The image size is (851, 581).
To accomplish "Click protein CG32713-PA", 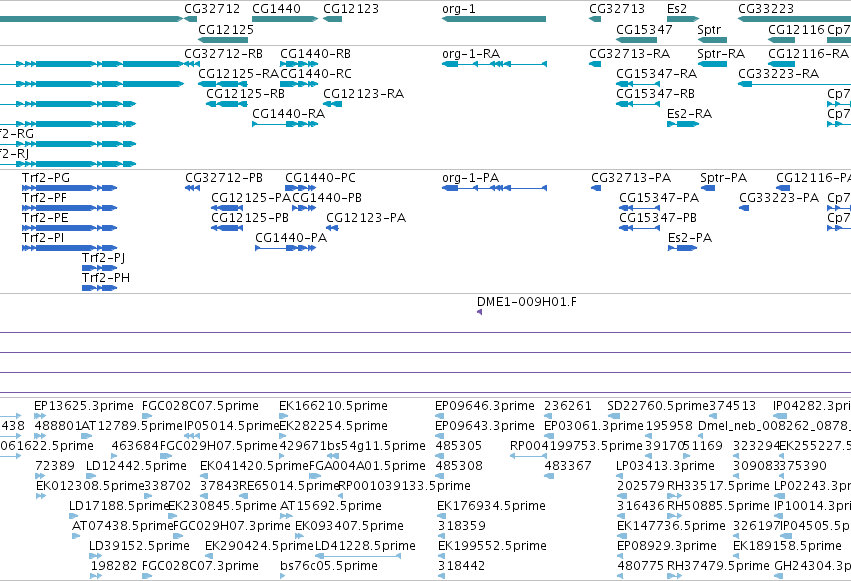I will point(596,188).
